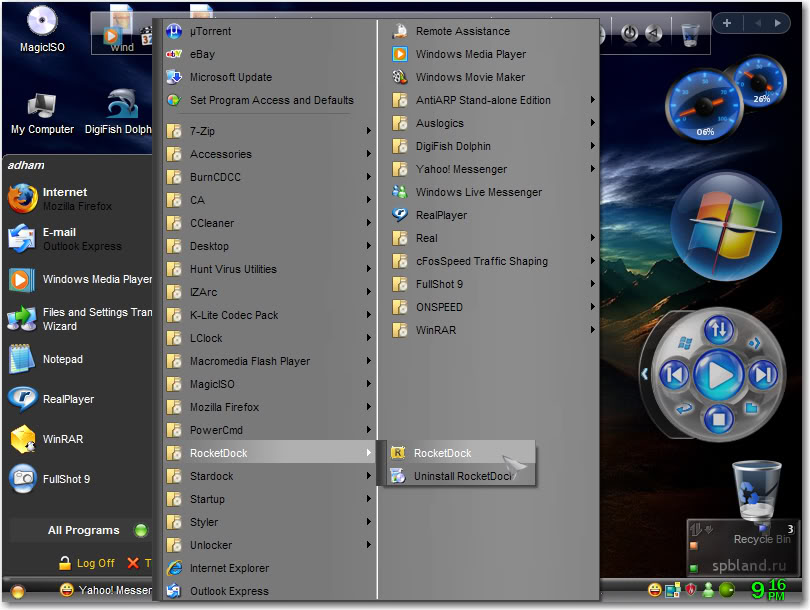Open Yahoo! Messenger taskbar button
Image resolution: width=810 pixels, height=610 pixels.
click(105, 590)
